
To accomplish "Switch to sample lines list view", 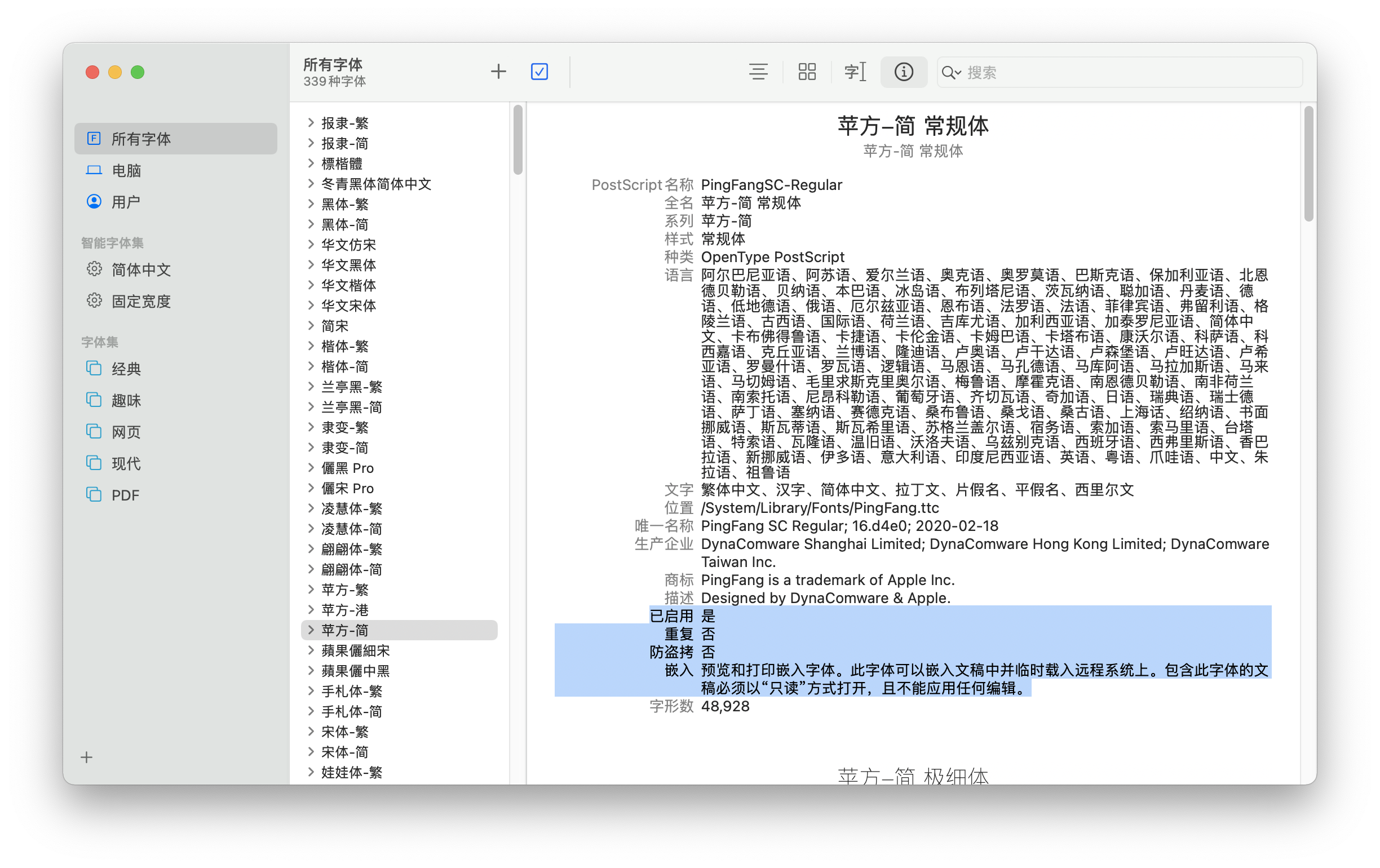I will click(x=758, y=72).
